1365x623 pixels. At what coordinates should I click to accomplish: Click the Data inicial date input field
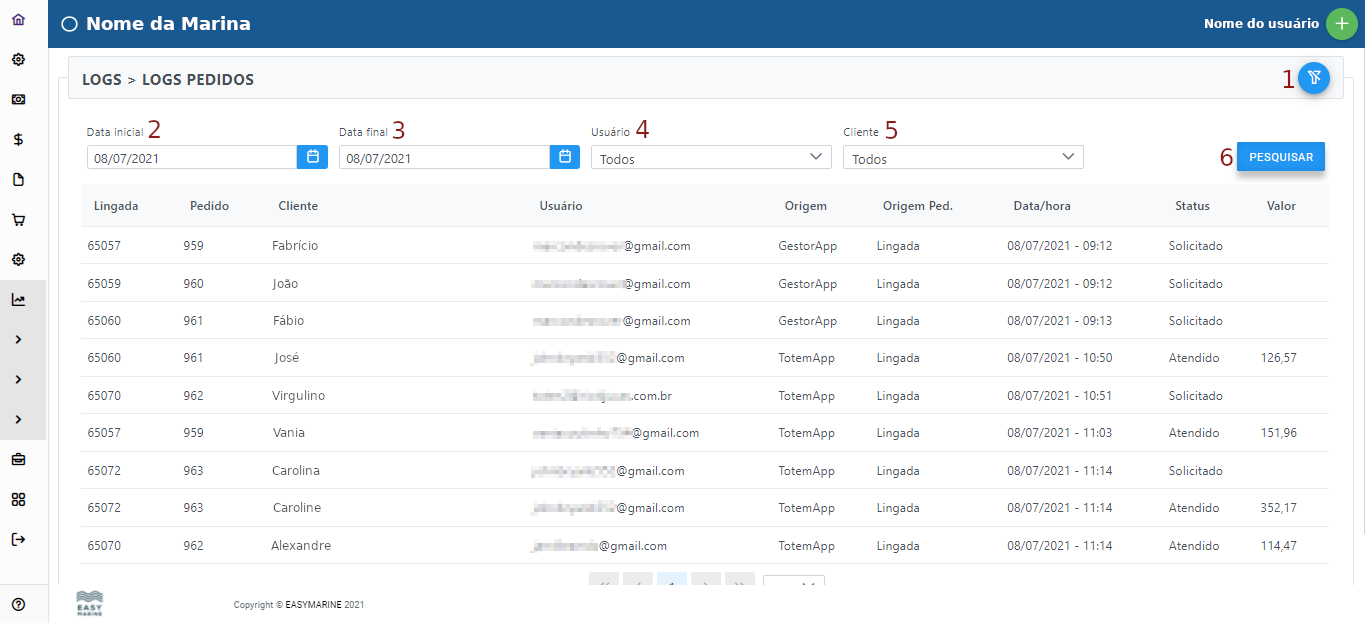tap(191, 158)
